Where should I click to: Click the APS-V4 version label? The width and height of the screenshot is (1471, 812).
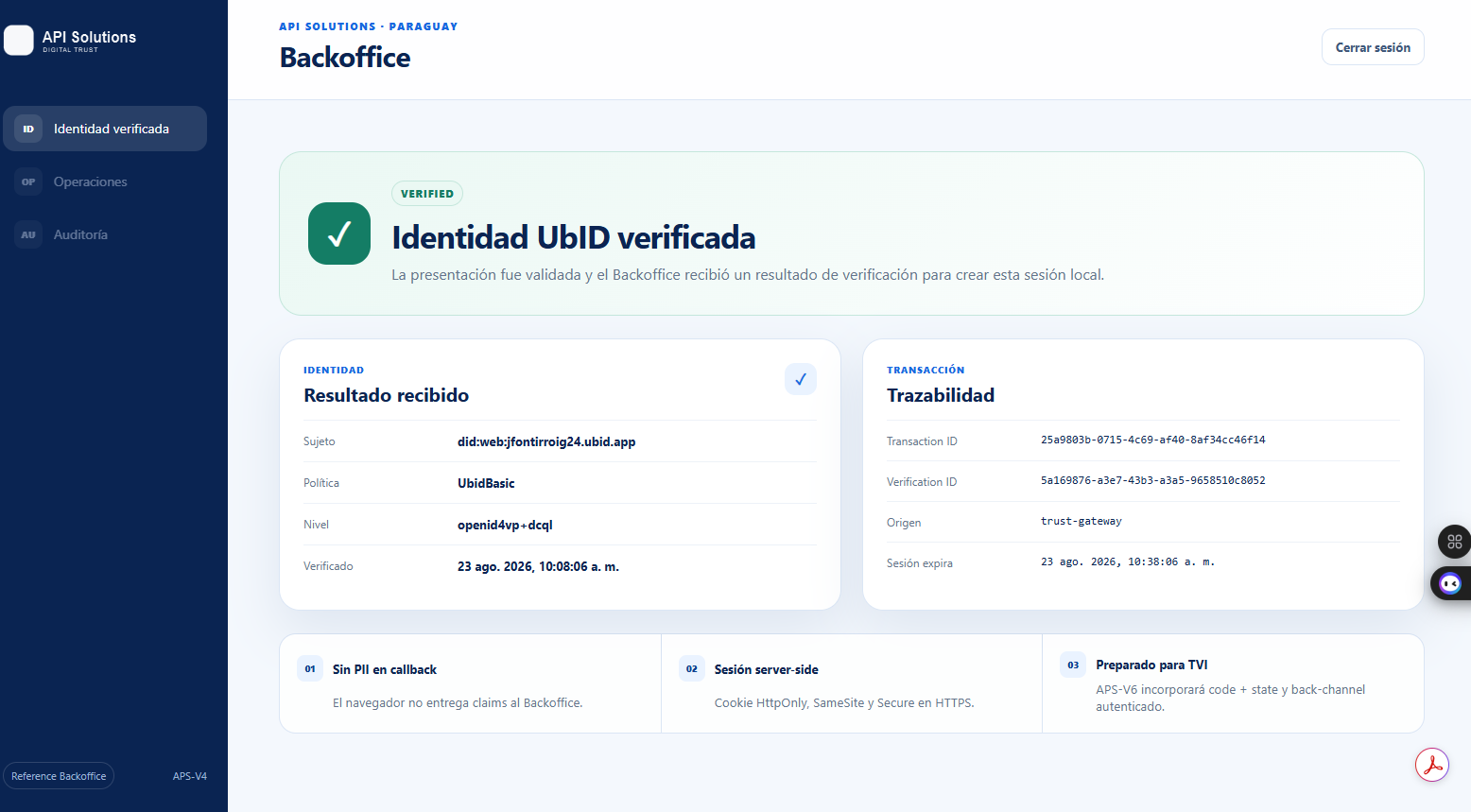point(190,776)
